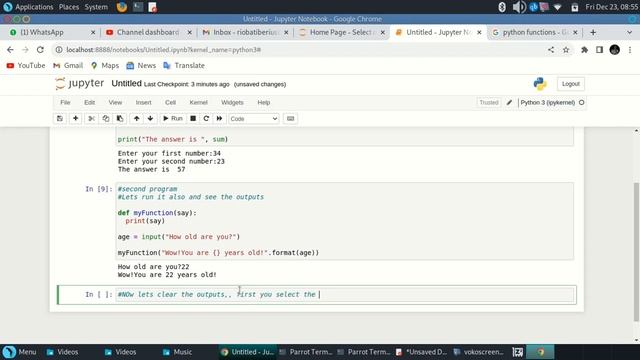Click the notebook vertical scrollbar
This screenshot has height=360, width=640.
pyautogui.click(x=636, y=251)
